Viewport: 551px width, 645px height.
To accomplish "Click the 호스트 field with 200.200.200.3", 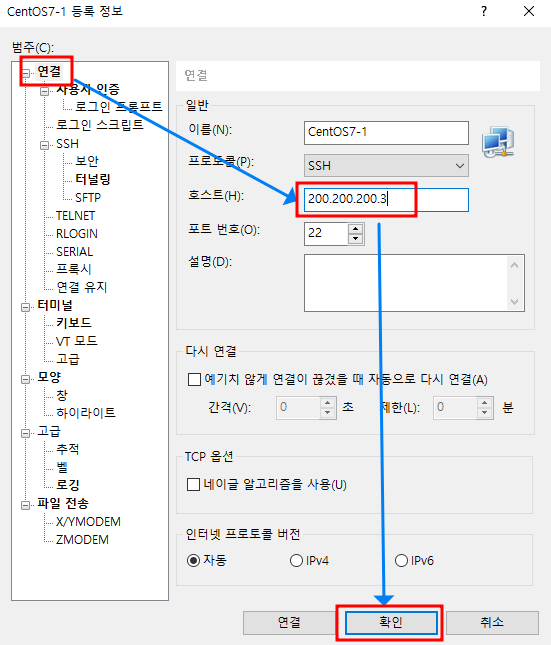I will tap(386, 200).
